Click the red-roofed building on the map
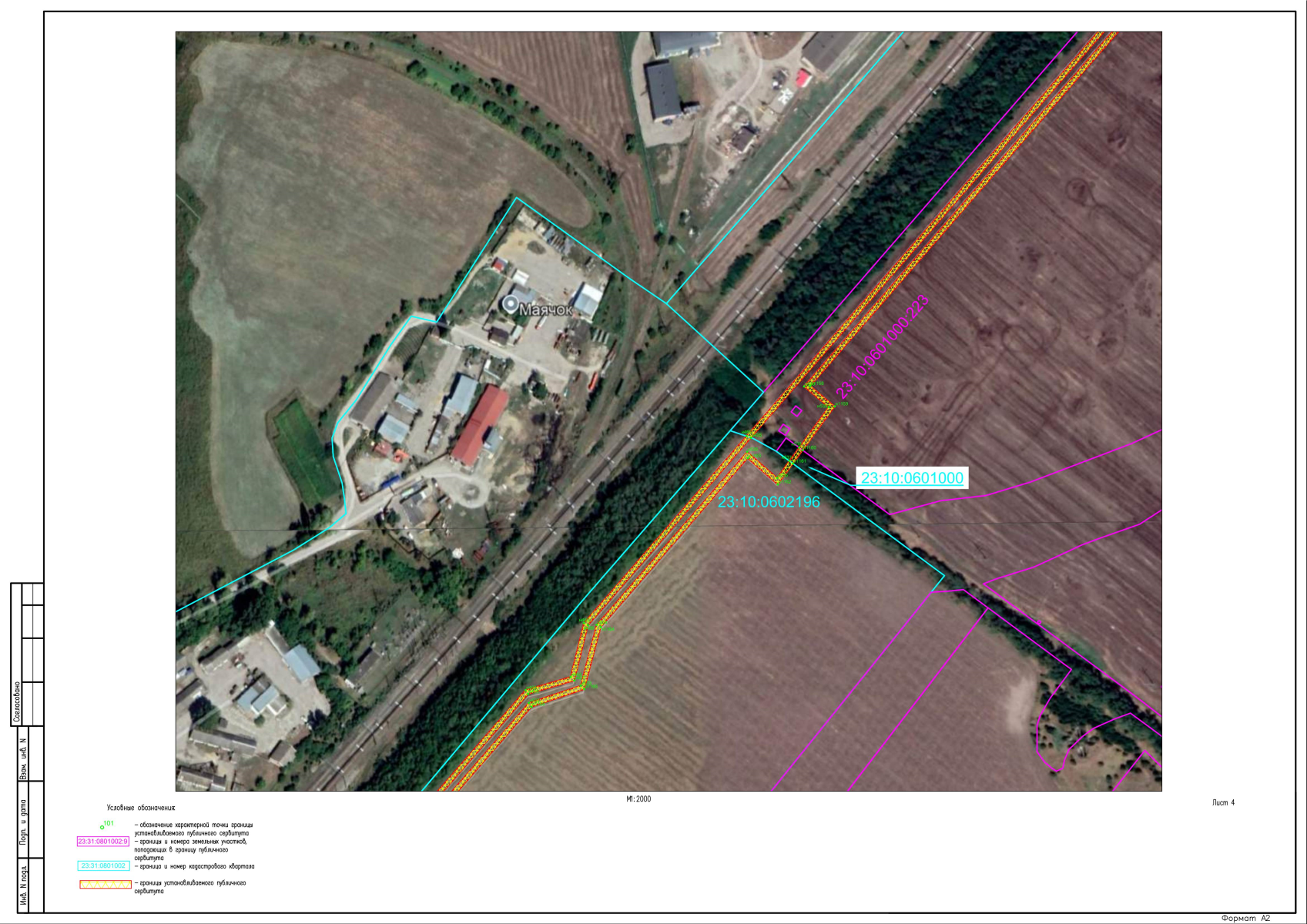The width and height of the screenshot is (1307, 924). pyautogui.click(x=479, y=425)
